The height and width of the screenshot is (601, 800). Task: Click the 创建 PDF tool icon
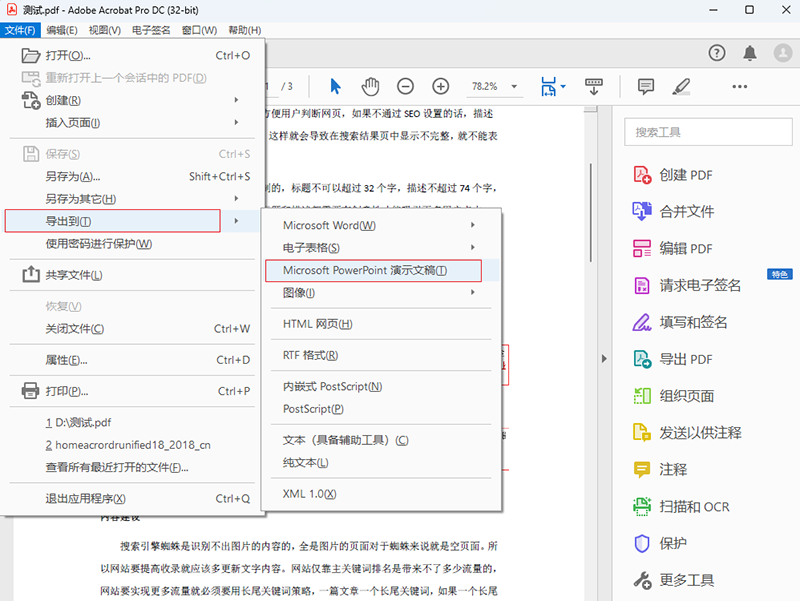(642, 175)
